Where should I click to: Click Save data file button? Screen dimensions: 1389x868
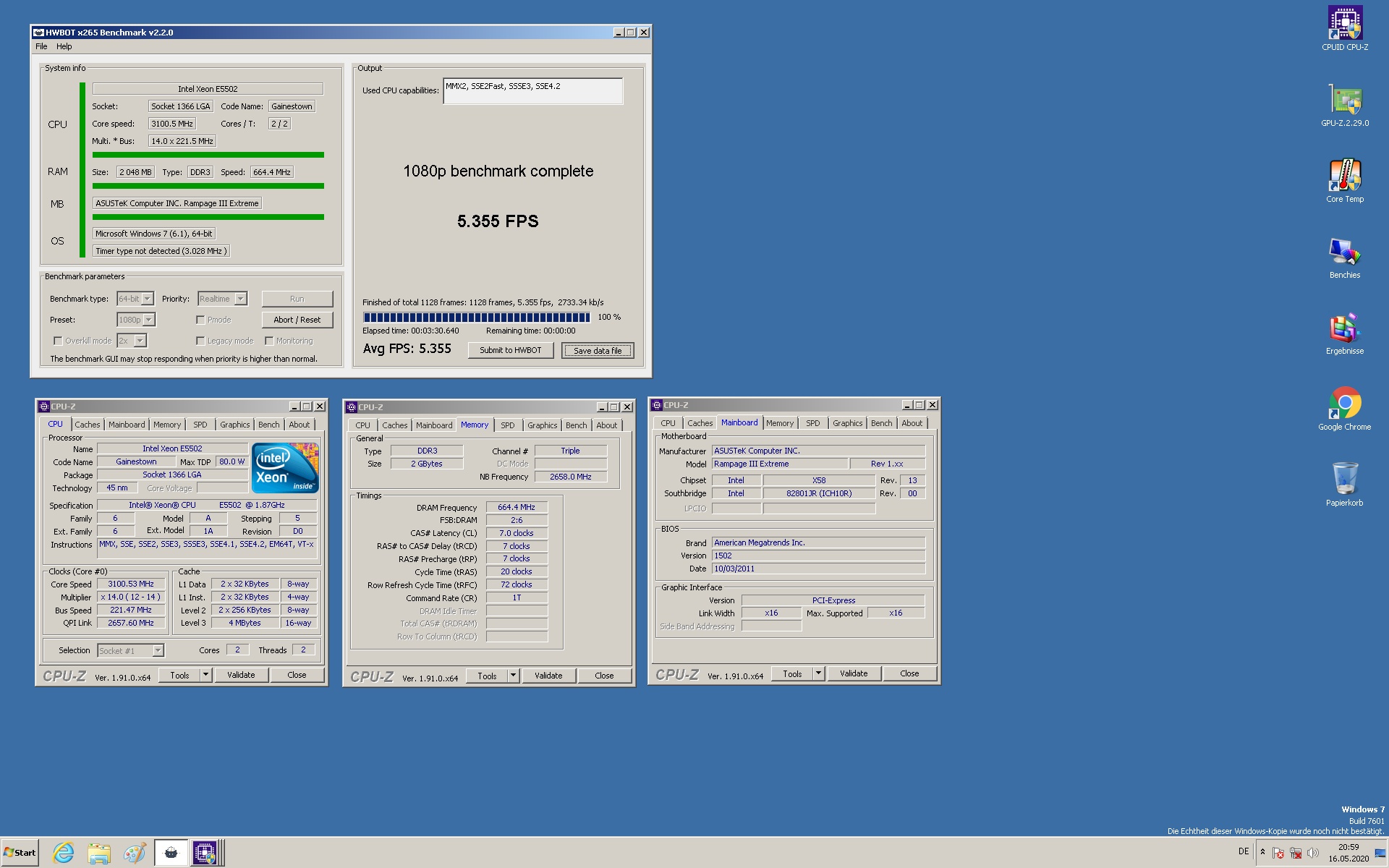pyautogui.click(x=598, y=351)
